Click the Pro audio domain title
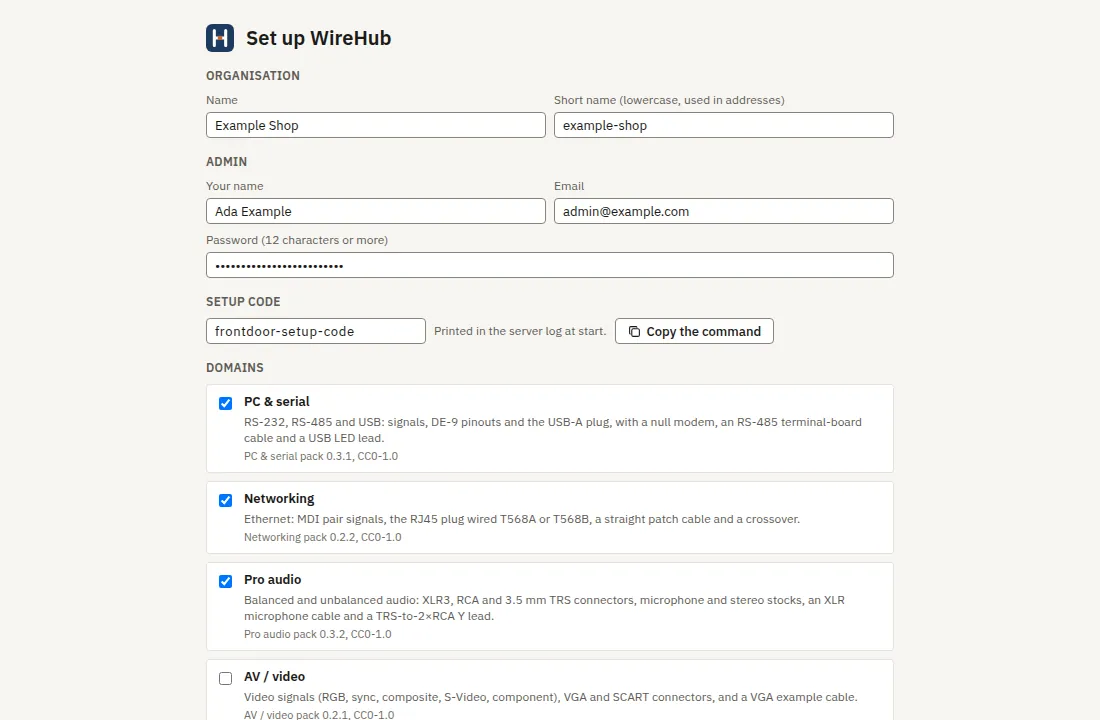 [x=272, y=580]
